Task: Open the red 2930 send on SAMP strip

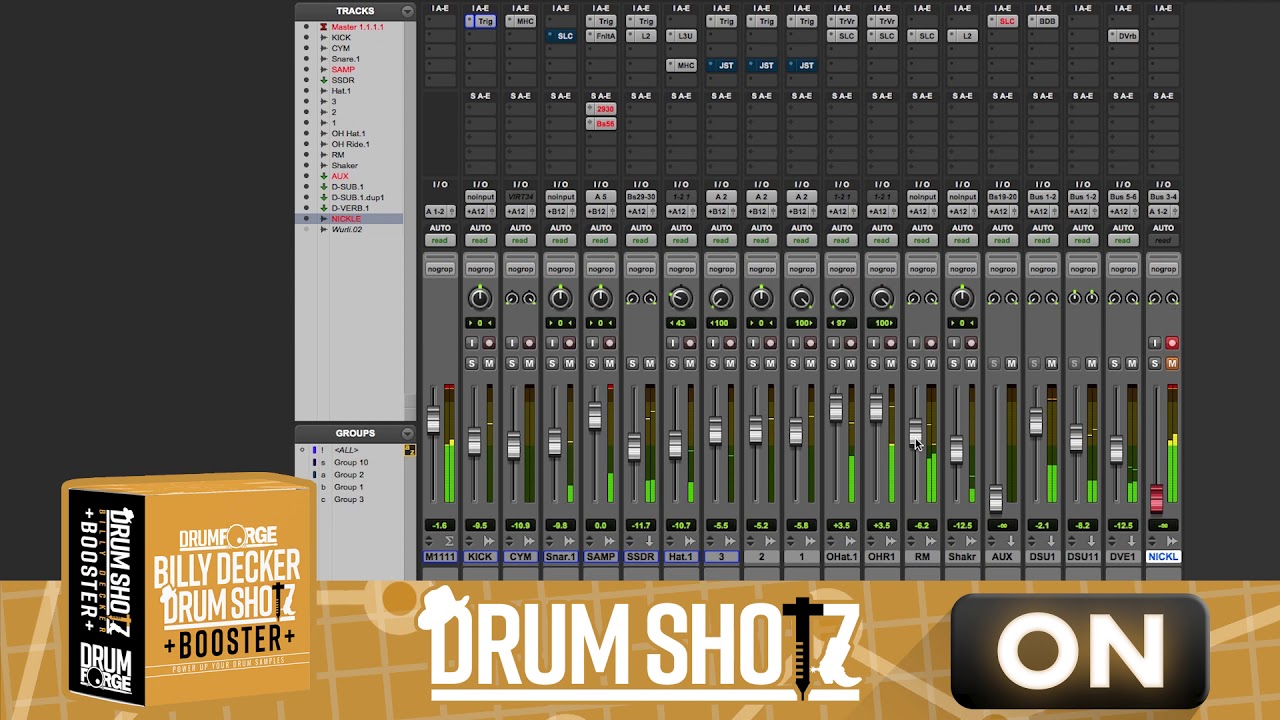Action: [x=601, y=109]
